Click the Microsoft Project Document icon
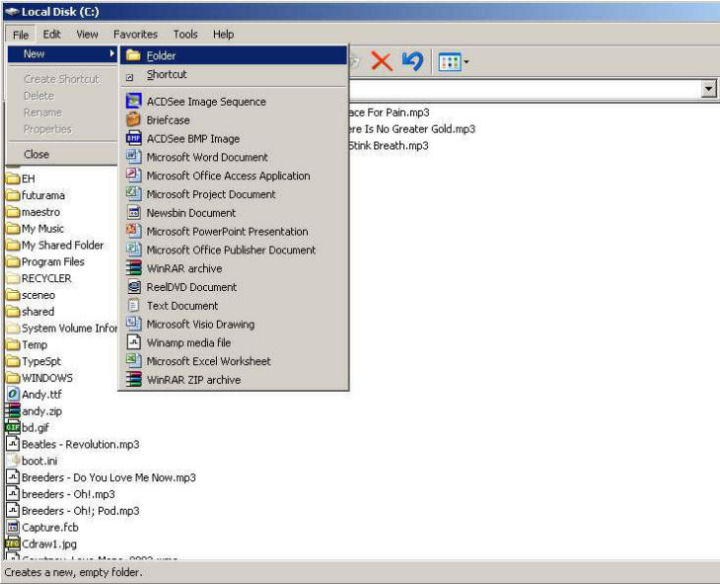 click(134, 194)
